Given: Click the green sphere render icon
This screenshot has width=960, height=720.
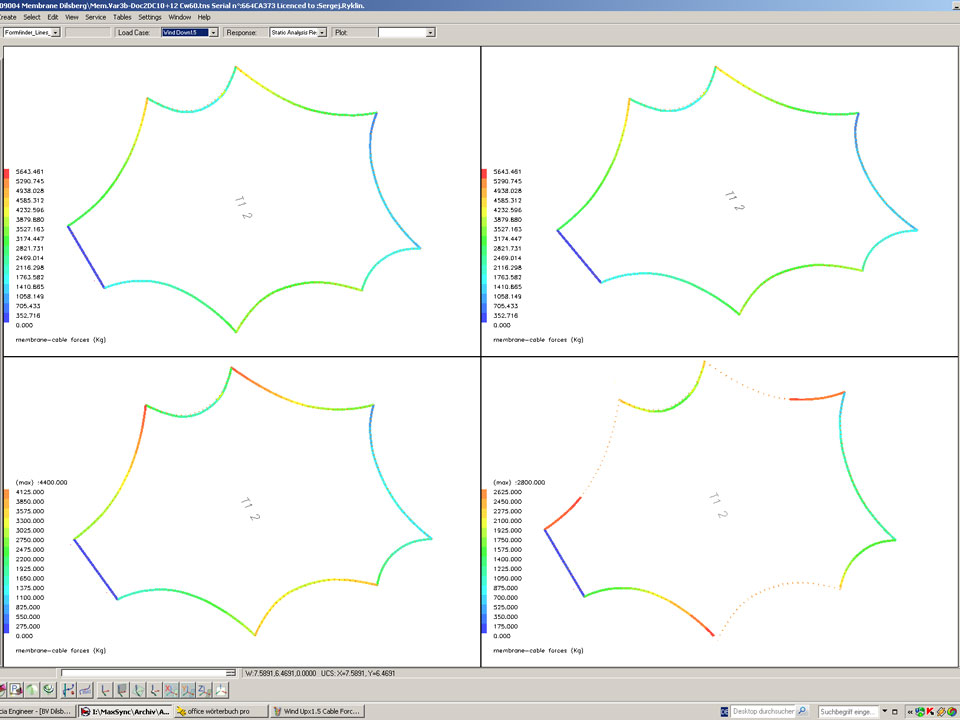Looking at the screenshot, I should click(33, 690).
